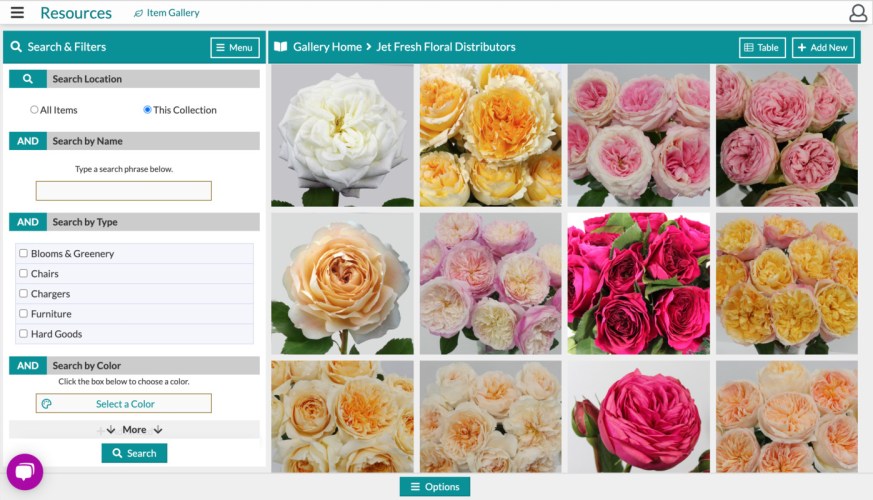Image resolution: width=873 pixels, height=500 pixels.
Task: Enable the Hard Goods type filter
Action: (23, 334)
